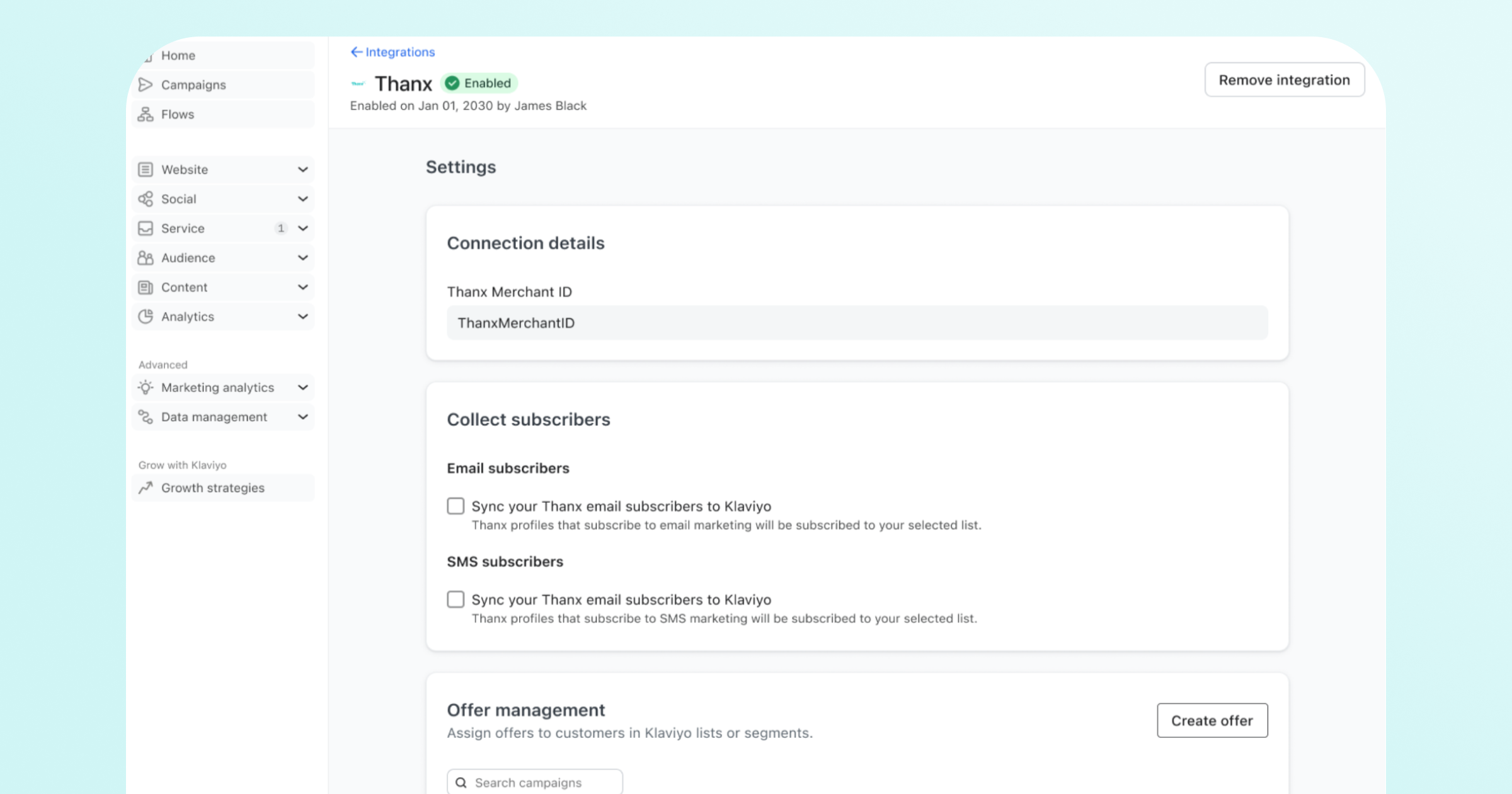This screenshot has width=1512, height=794.
Task: Click the Website page icon
Action: [146, 170]
